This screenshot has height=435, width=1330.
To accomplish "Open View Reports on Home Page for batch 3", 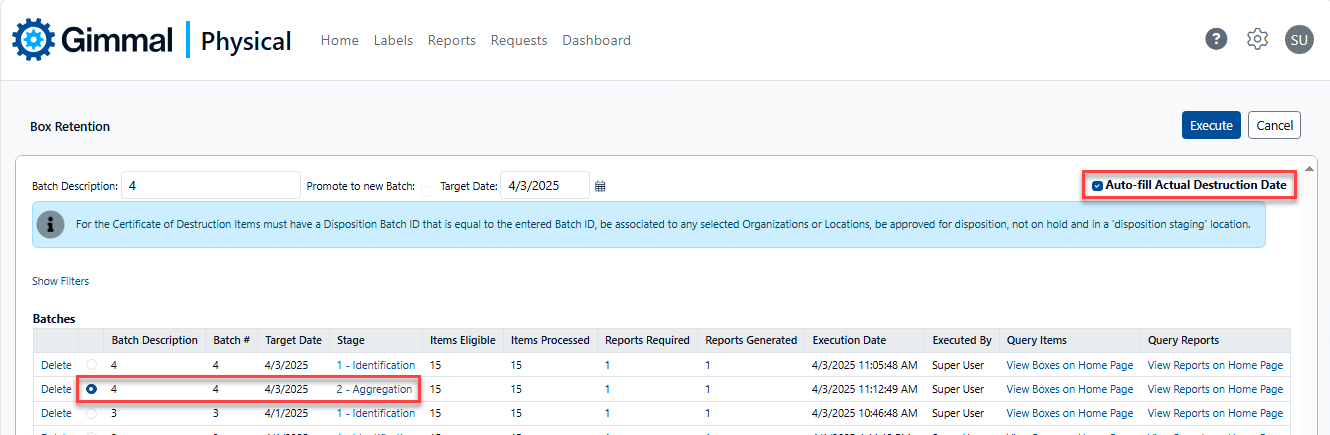I will pyautogui.click(x=1214, y=413).
